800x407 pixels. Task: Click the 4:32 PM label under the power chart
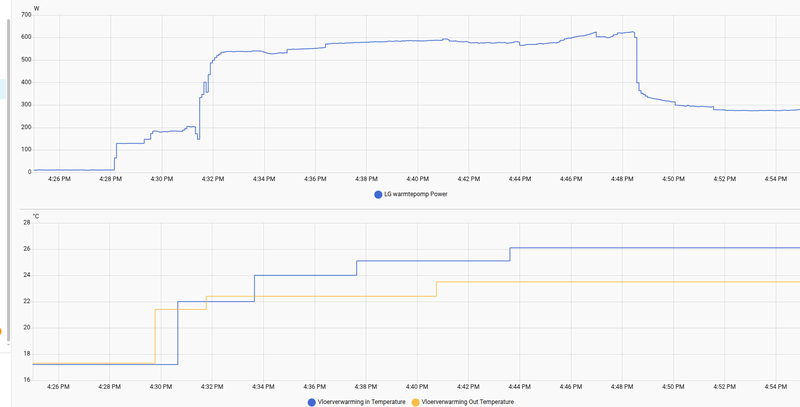coord(213,179)
